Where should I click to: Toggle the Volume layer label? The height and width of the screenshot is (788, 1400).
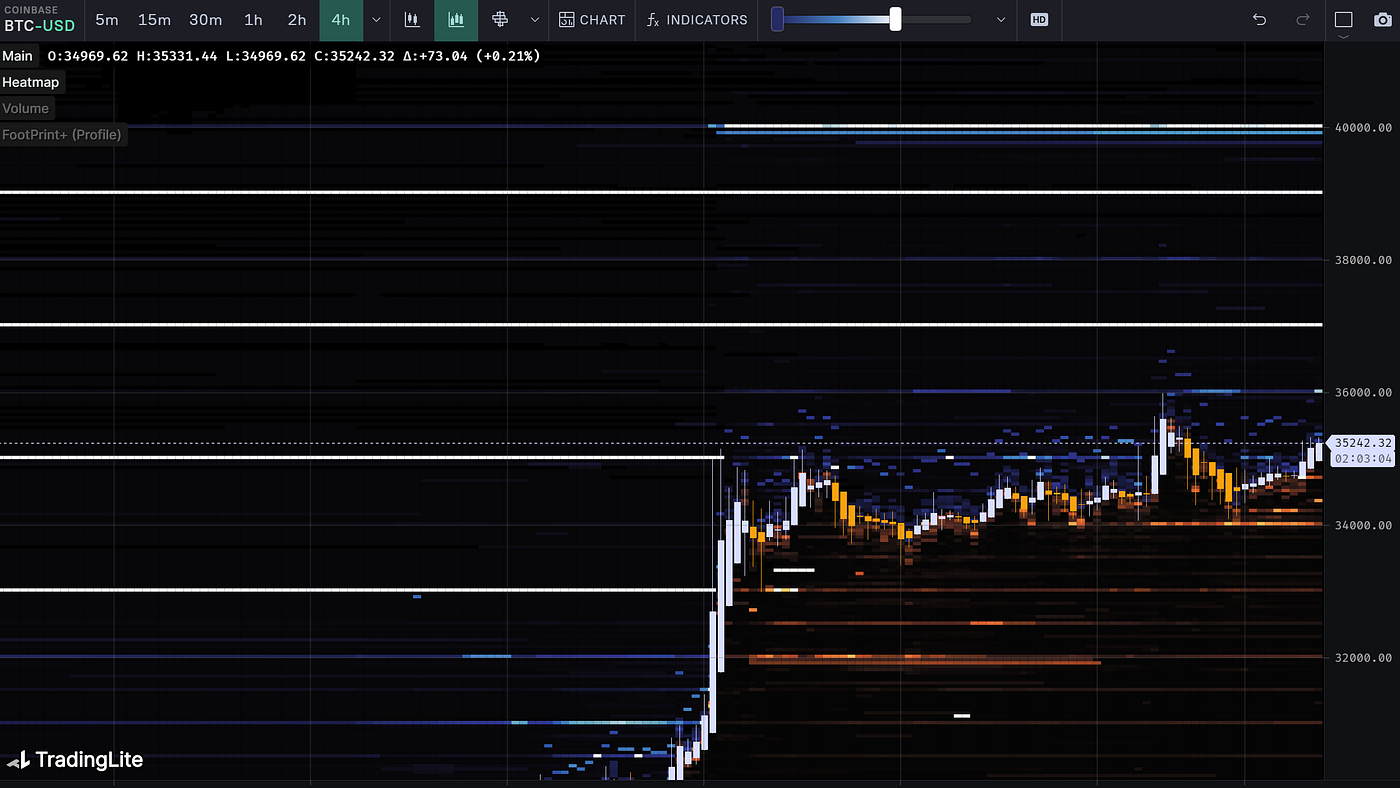[25, 108]
